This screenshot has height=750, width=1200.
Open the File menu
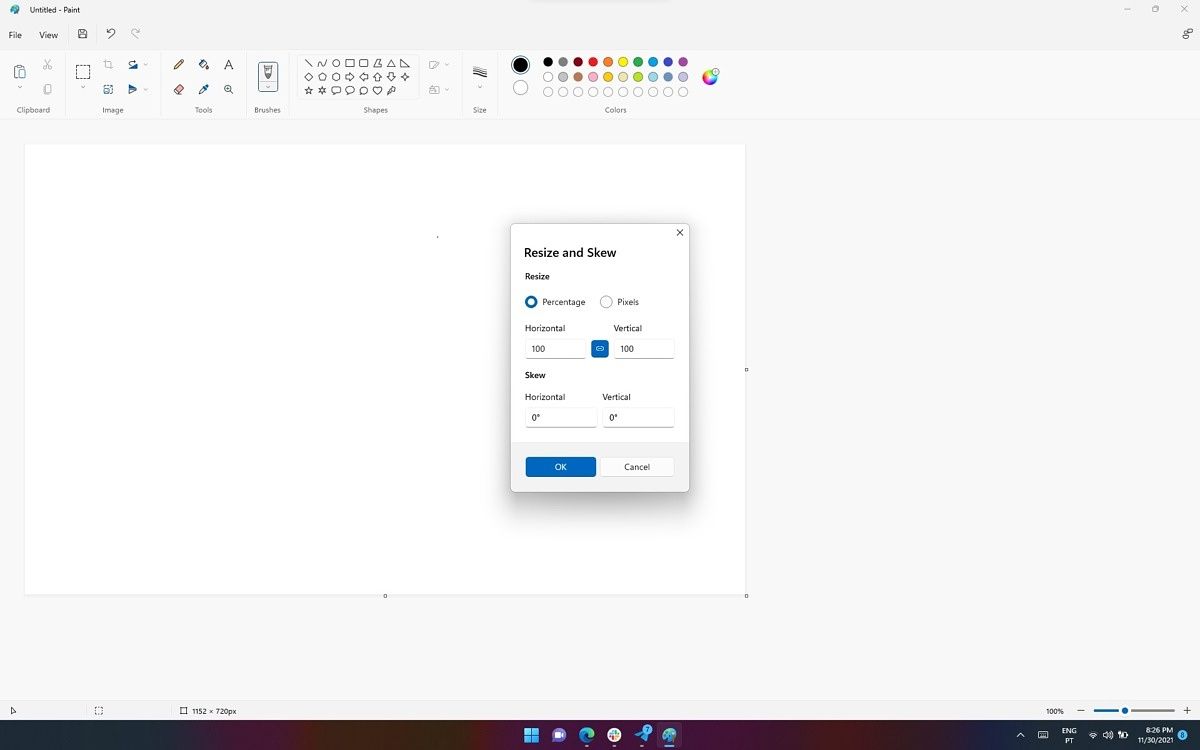(x=15, y=34)
